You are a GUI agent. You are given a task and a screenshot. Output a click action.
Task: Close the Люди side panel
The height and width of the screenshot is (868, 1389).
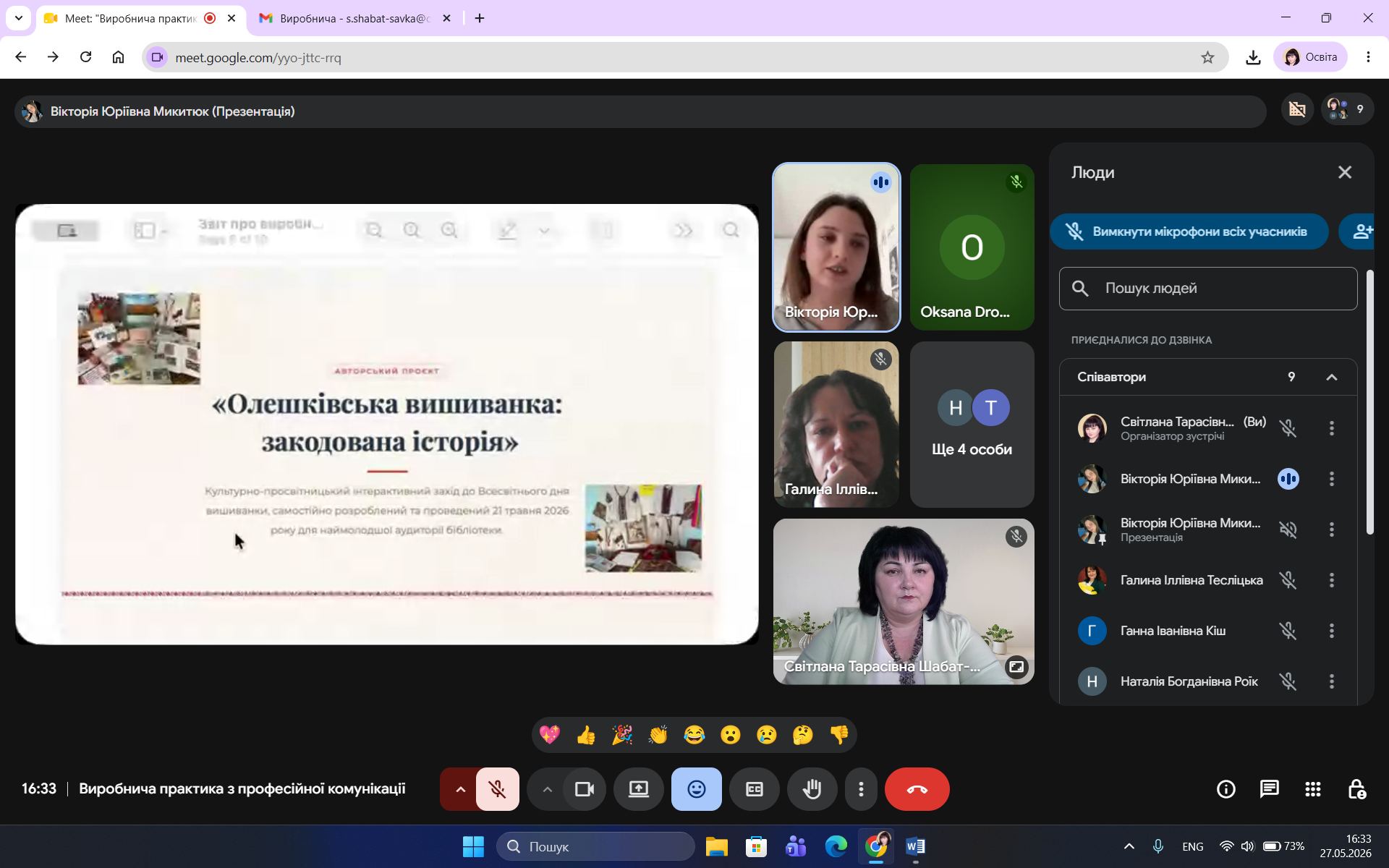pos(1345,172)
